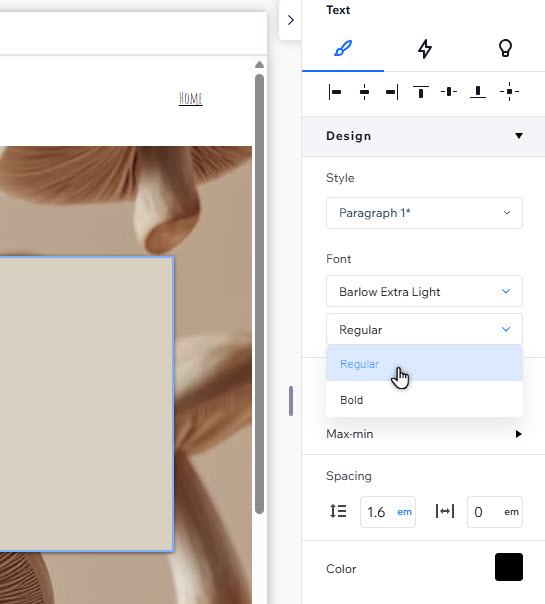Viewport: 545px width, 604px height.
Task: Align element to the top edge
Action: point(421,92)
